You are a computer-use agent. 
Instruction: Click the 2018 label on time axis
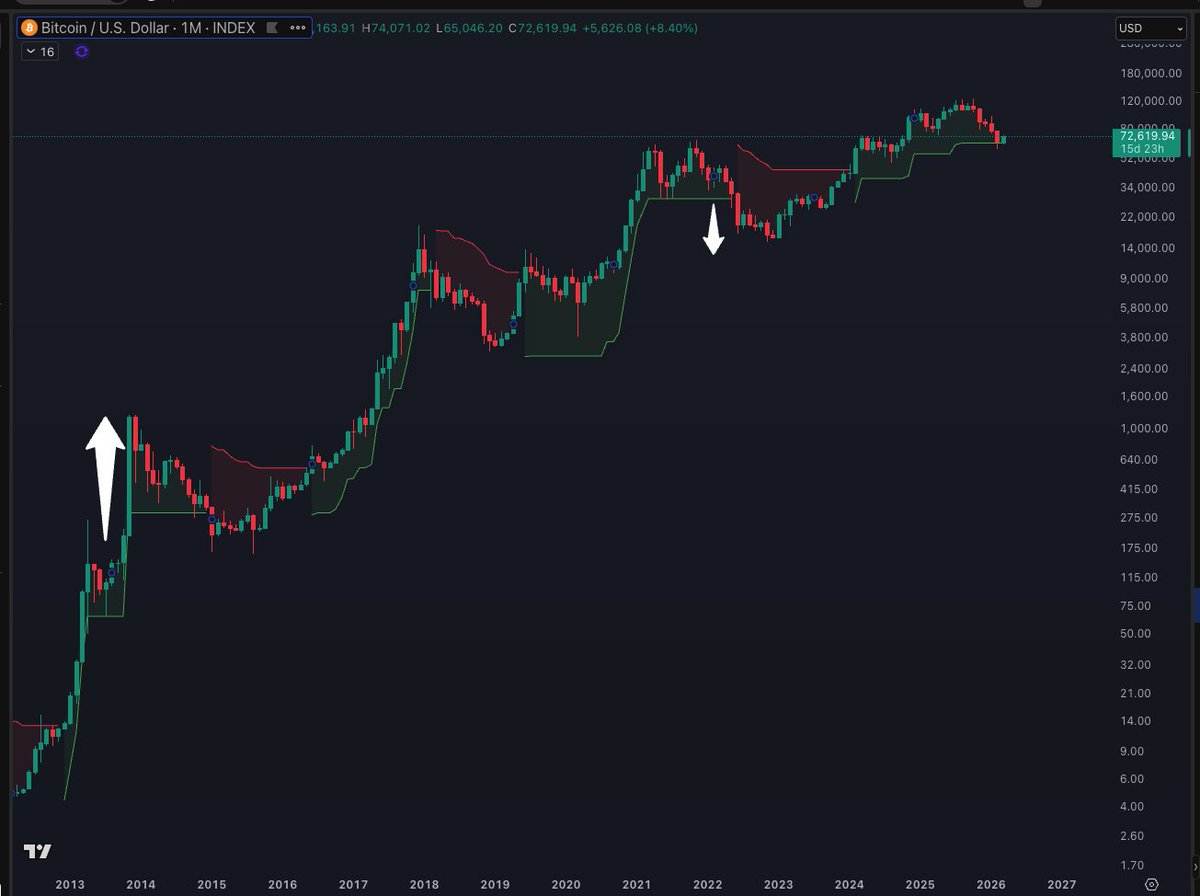424,885
